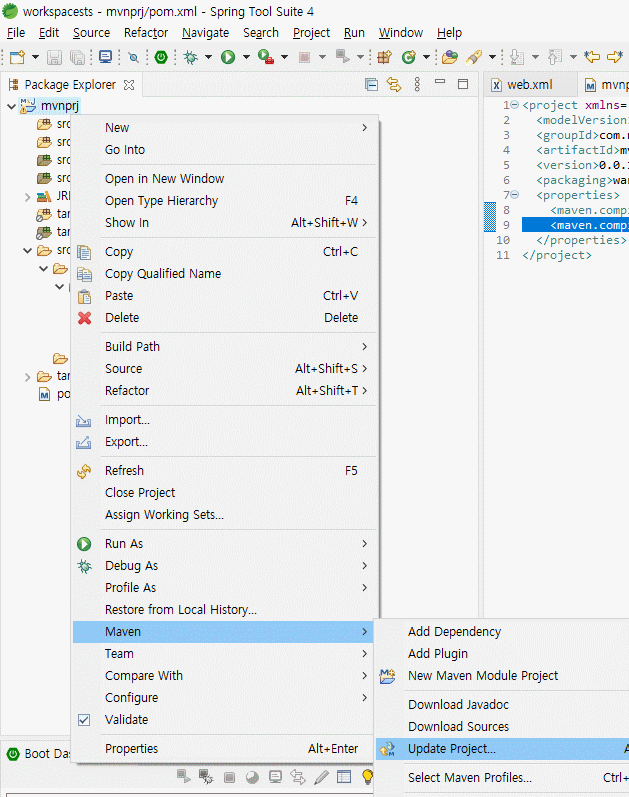Screen dimensions: 629x797
Task: Expand the Build Path submenu
Action: coord(224,347)
